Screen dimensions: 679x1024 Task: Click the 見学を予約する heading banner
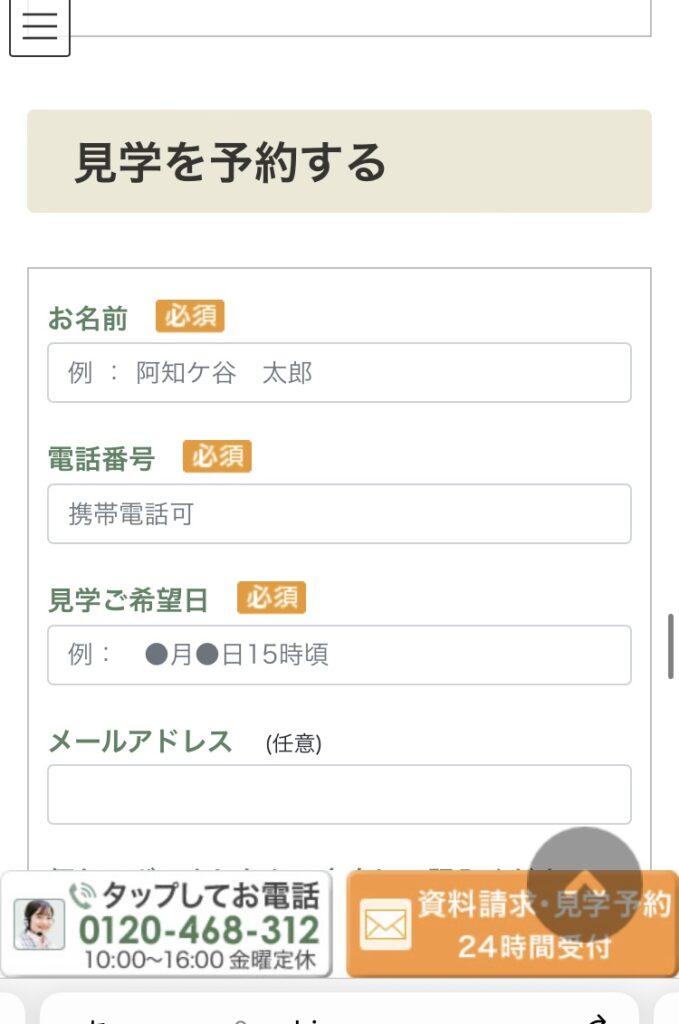(x=340, y=161)
